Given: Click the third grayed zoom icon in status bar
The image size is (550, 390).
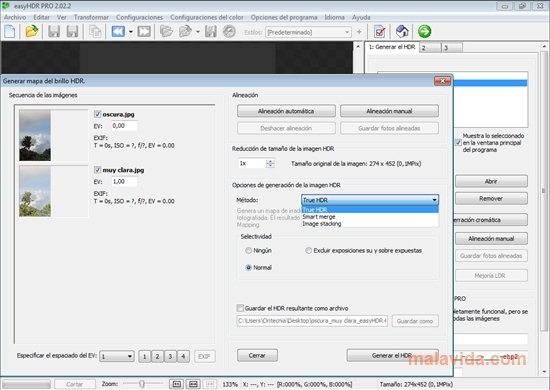Looking at the screenshot, I should coord(210,384).
